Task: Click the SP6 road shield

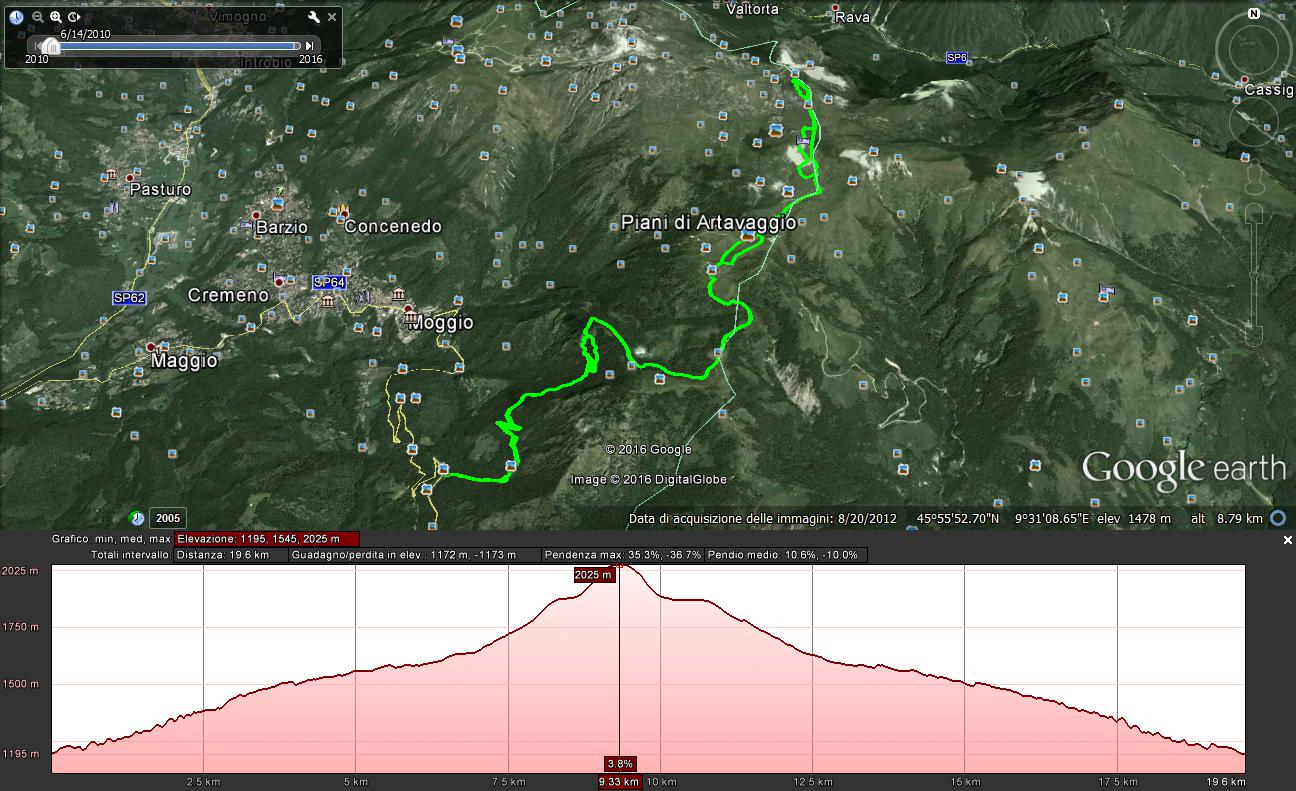Action: (x=957, y=58)
